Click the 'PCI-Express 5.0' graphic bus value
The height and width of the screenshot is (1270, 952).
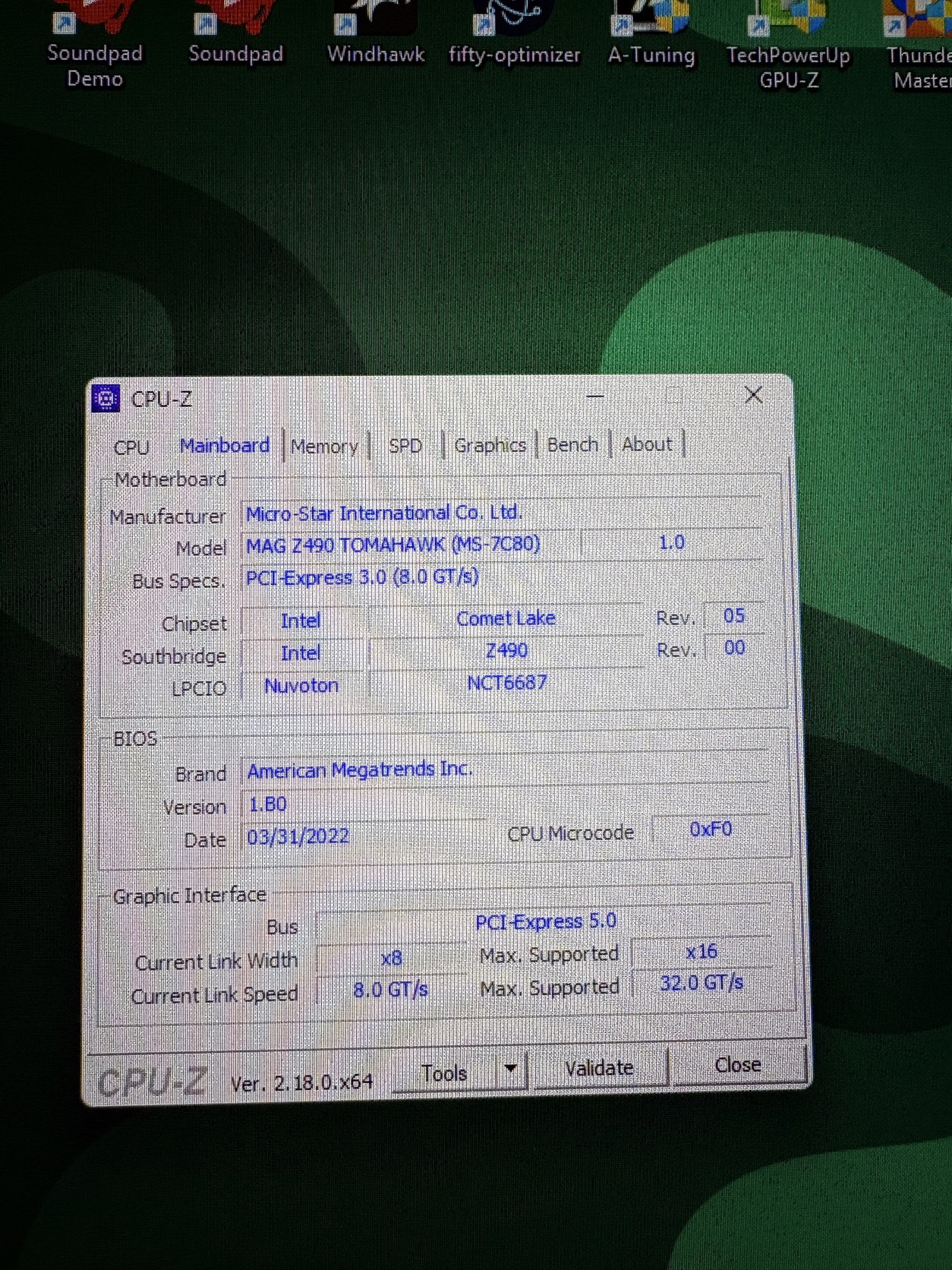[x=546, y=922]
